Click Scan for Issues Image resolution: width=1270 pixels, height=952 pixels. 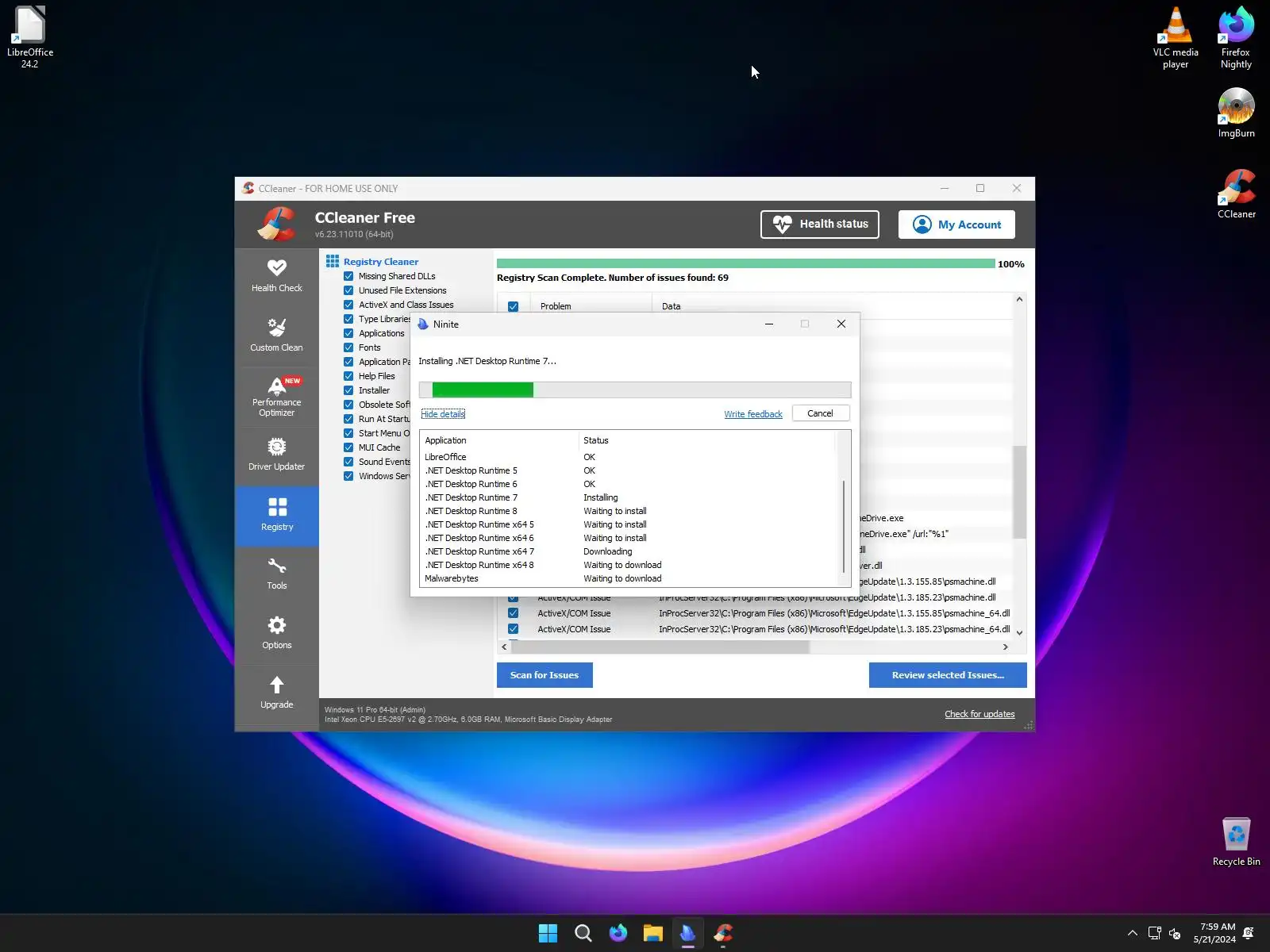(x=545, y=675)
